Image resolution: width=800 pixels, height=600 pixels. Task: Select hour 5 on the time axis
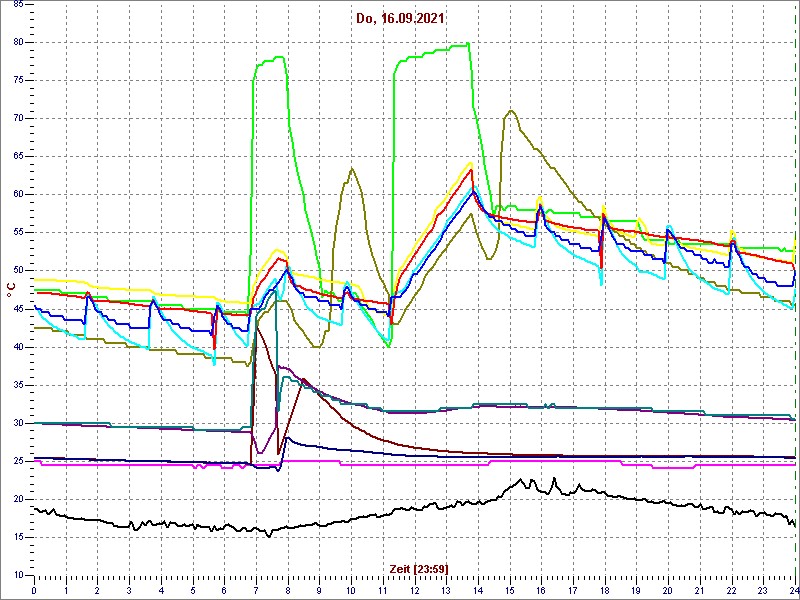point(193,589)
